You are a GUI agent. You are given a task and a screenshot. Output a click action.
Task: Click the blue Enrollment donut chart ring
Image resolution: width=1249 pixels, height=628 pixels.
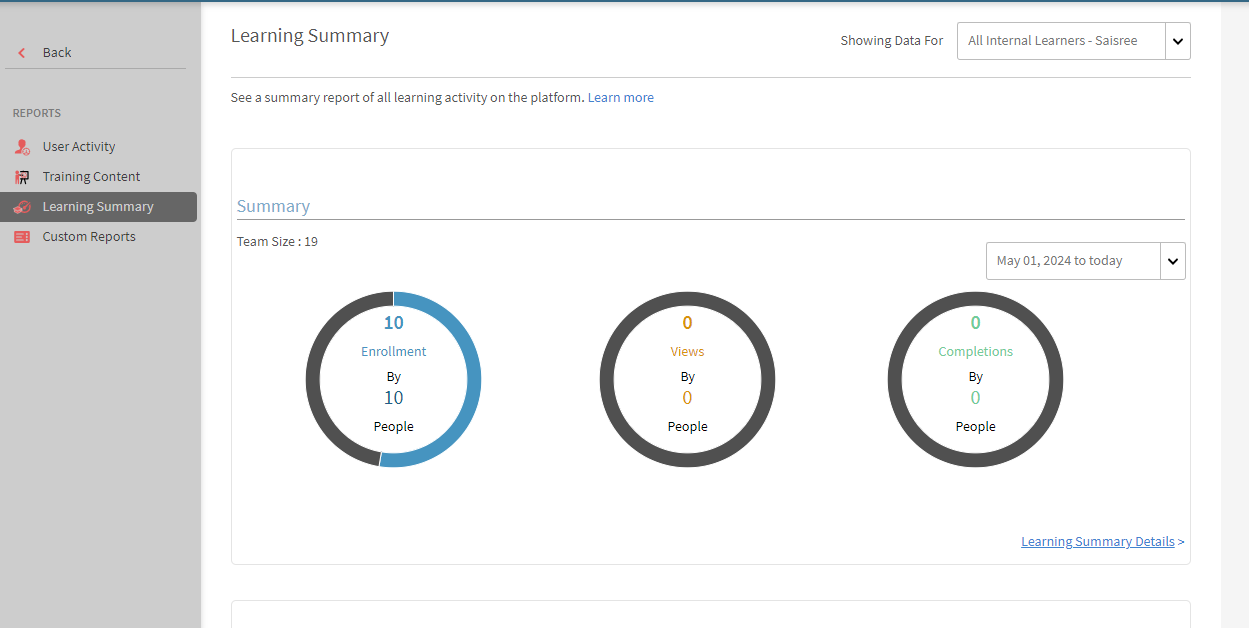point(472,380)
